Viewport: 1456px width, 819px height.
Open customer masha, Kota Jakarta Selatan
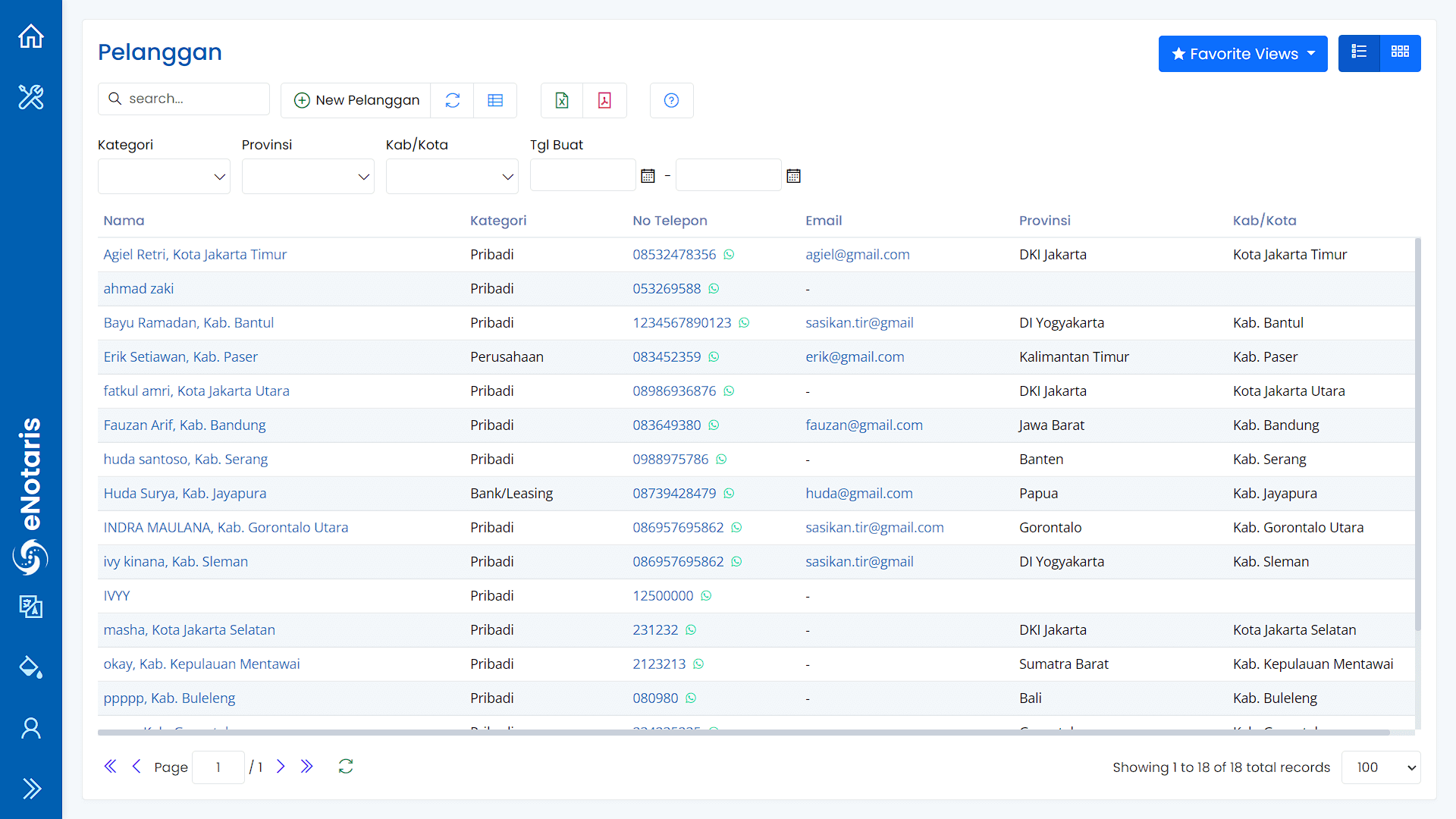coord(189,630)
